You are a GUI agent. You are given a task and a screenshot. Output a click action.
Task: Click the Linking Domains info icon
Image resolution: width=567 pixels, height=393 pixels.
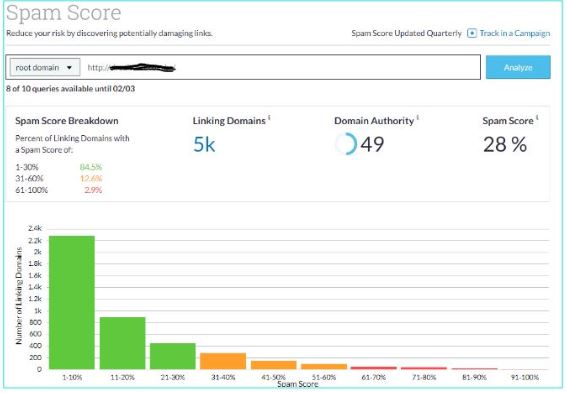pyautogui.click(x=269, y=117)
